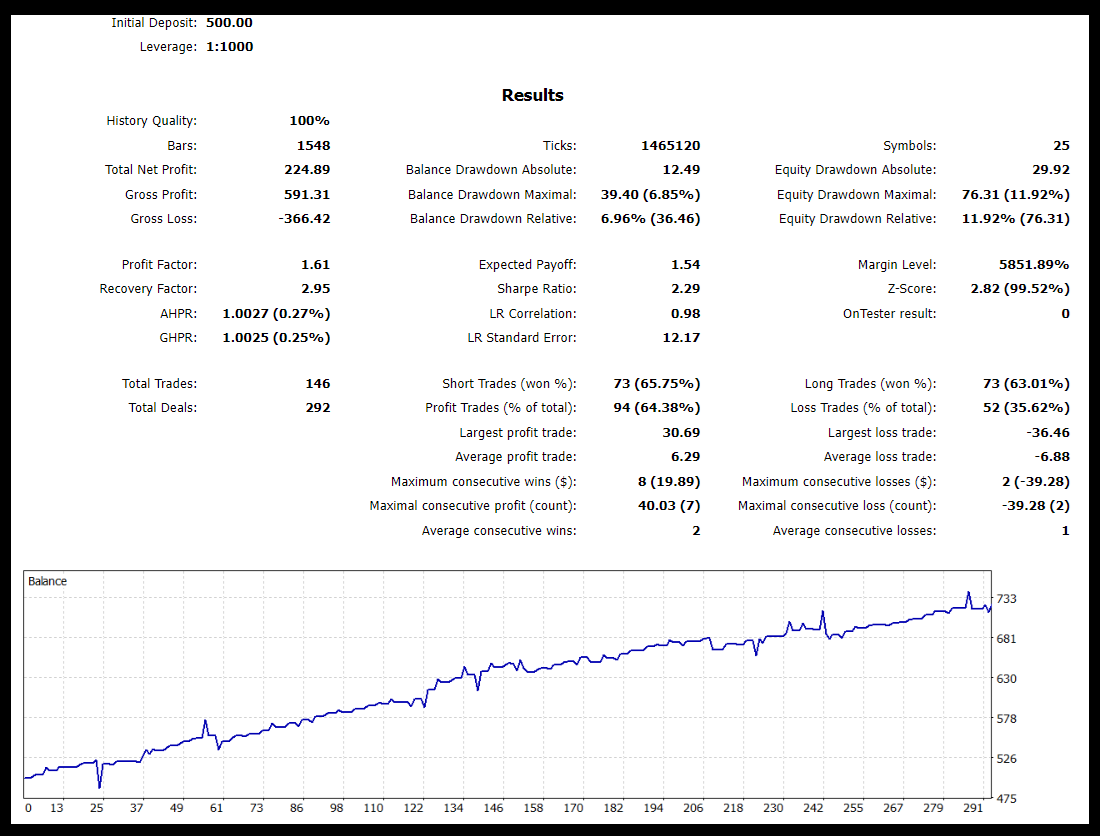Select the GHPR value 1.0025 (0.25%)
This screenshot has width=1100, height=836.
[x=276, y=338]
